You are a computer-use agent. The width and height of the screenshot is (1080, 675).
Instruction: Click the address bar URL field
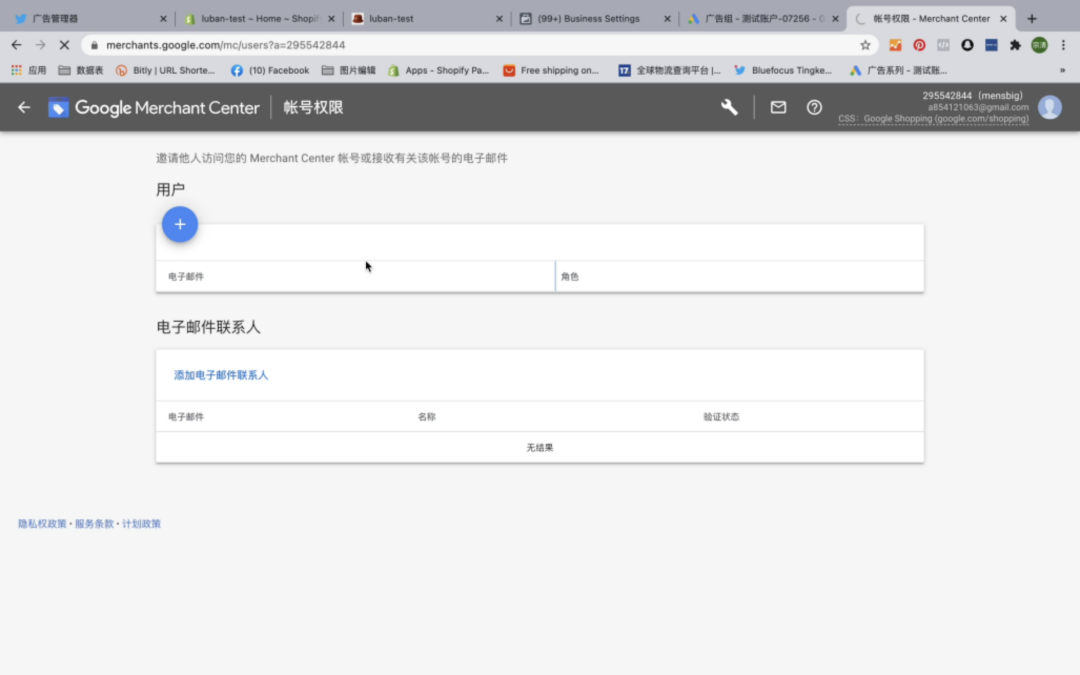point(479,45)
